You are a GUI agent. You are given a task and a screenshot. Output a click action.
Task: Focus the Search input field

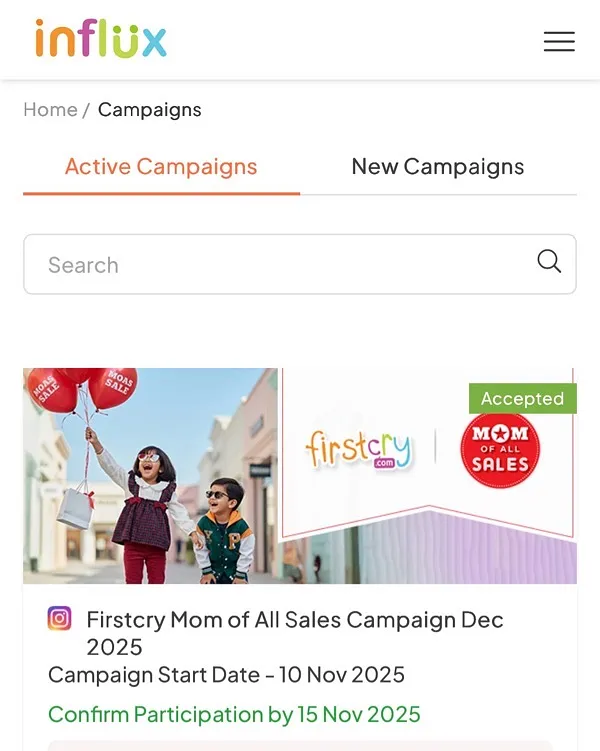pos(280,265)
